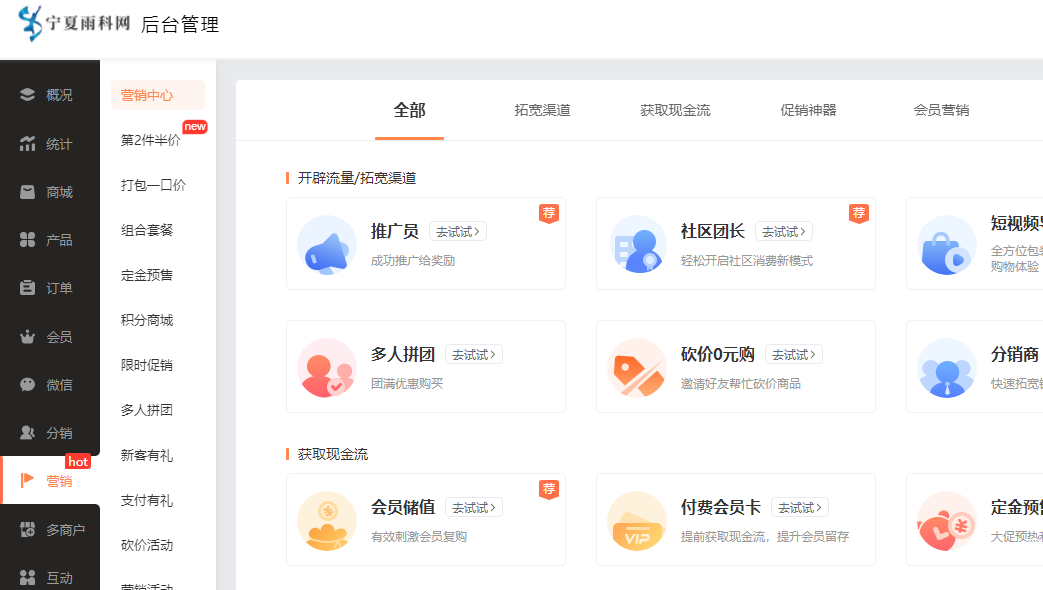Click the 推广员 megaphone icon
This screenshot has width=1043, height=590.
click(x=327, y=244)
